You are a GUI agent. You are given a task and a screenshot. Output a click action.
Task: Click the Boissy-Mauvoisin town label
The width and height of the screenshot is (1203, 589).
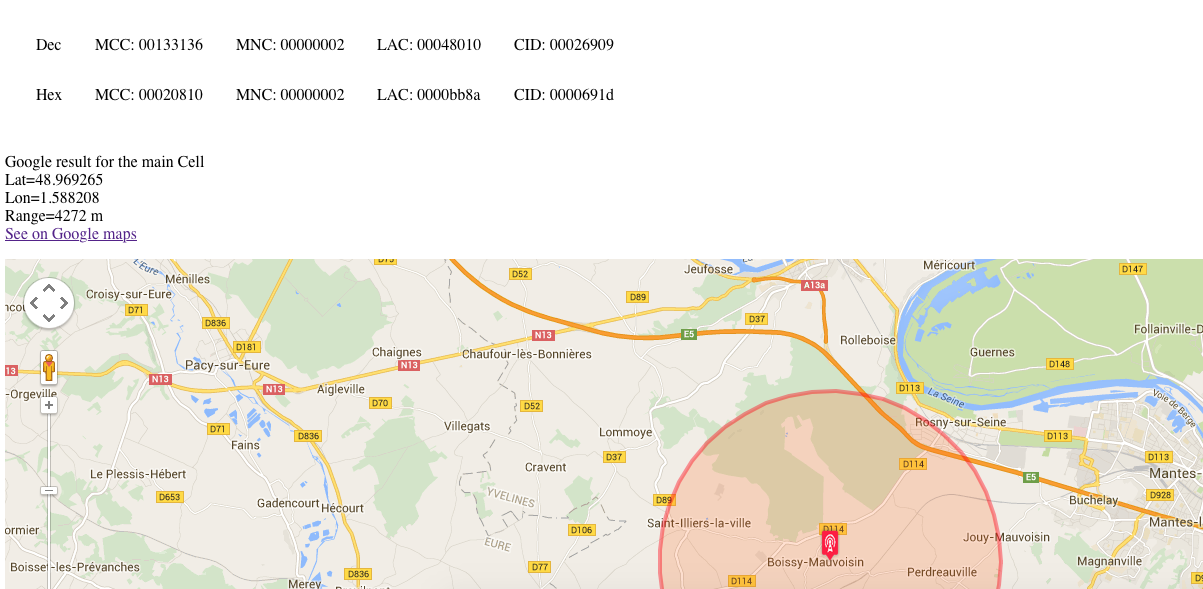(x=815, y=562)
